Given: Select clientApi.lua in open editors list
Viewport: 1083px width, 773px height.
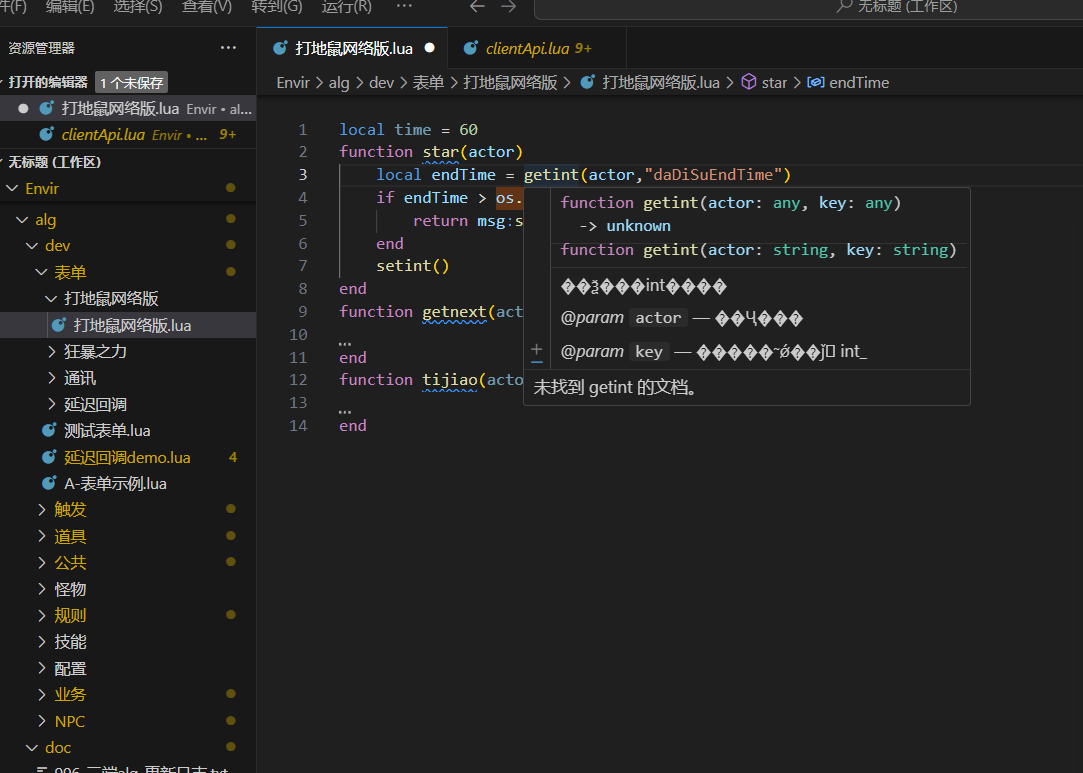Looking at the screenshot, I should click(x=128, y=135).
